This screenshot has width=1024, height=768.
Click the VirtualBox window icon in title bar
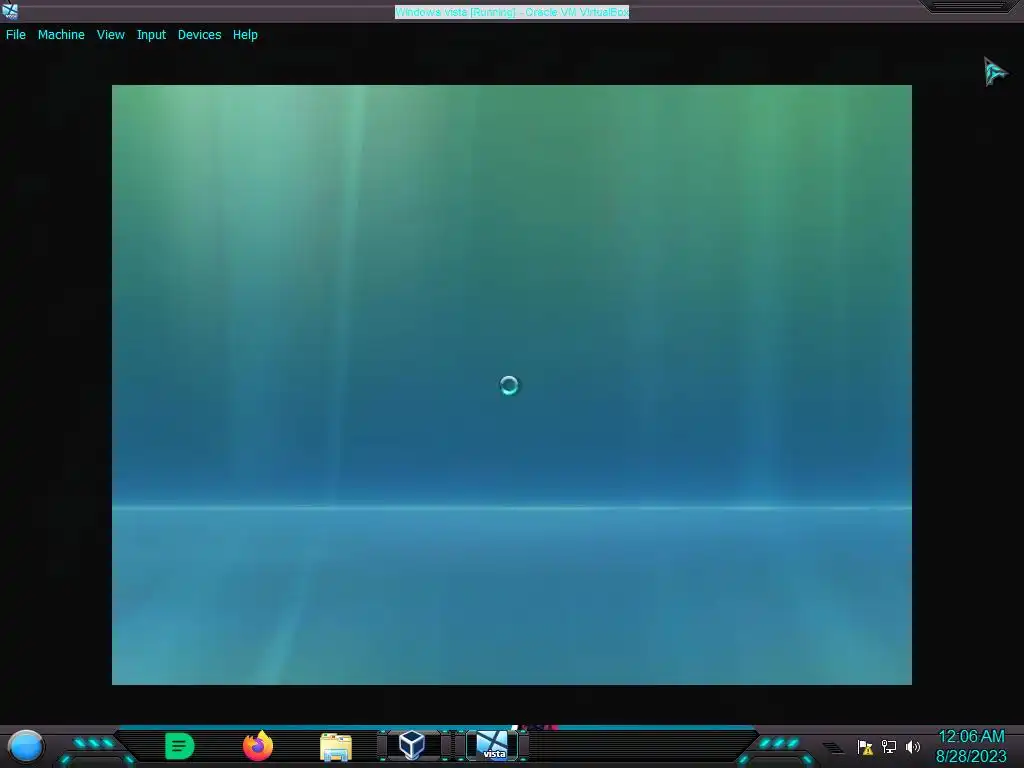10,11
